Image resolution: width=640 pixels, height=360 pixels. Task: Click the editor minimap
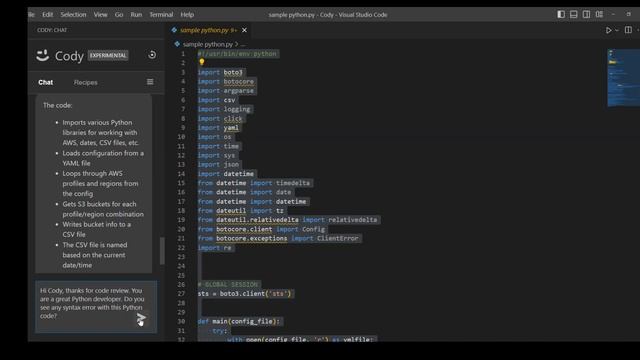[623, 78]
